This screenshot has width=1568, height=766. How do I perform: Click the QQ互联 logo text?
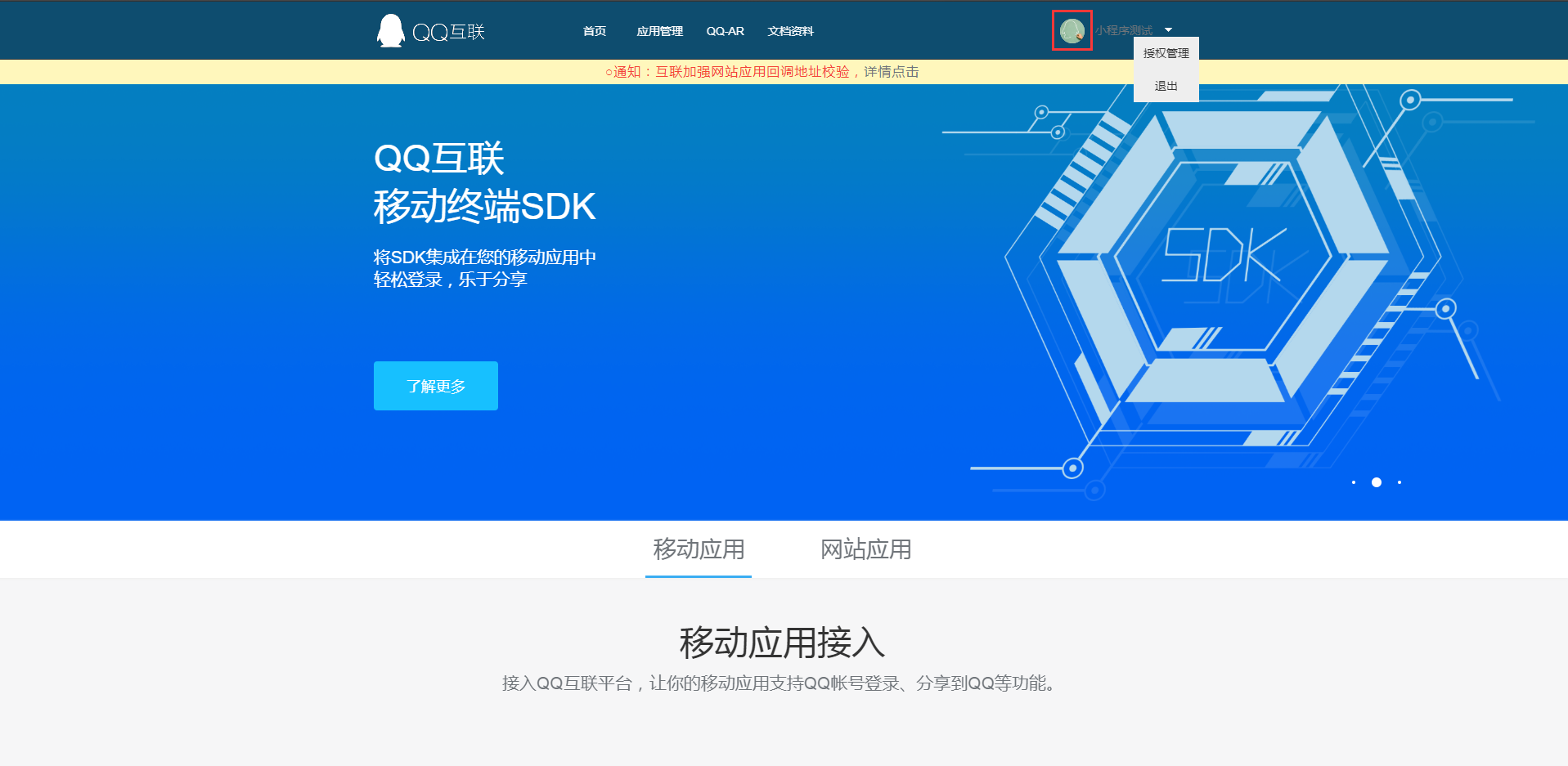tap(449, 32)
